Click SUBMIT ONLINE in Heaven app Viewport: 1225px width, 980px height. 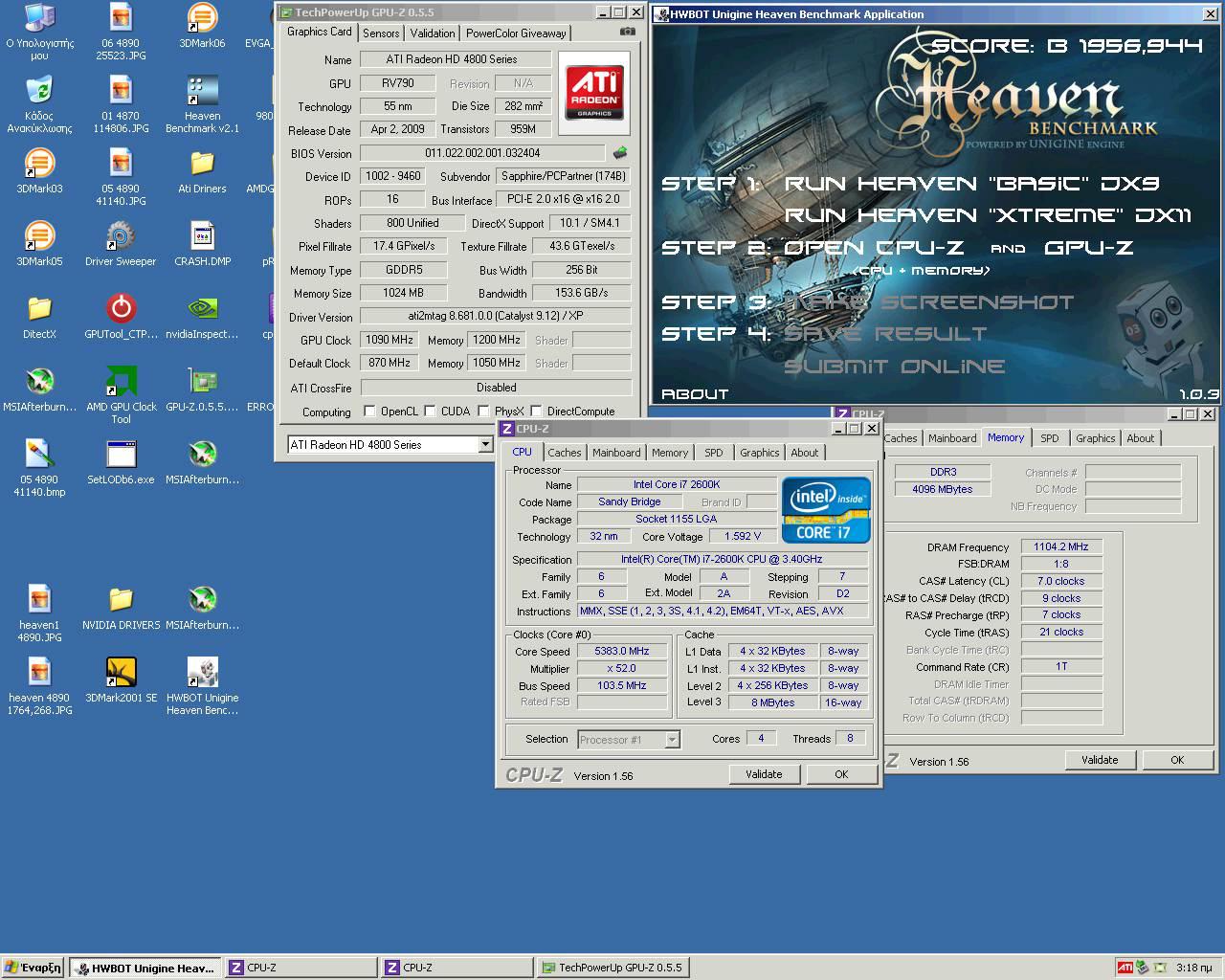coord(894,367)
